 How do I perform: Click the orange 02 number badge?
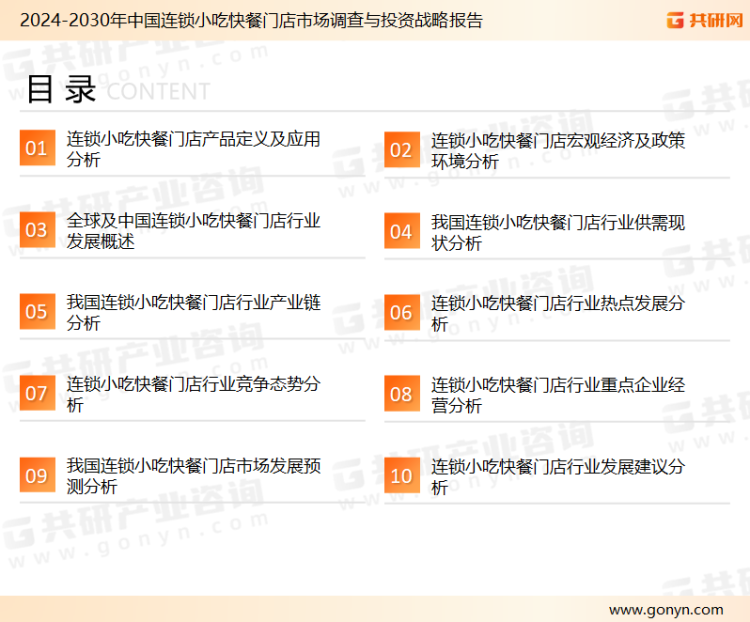point(402,150)
